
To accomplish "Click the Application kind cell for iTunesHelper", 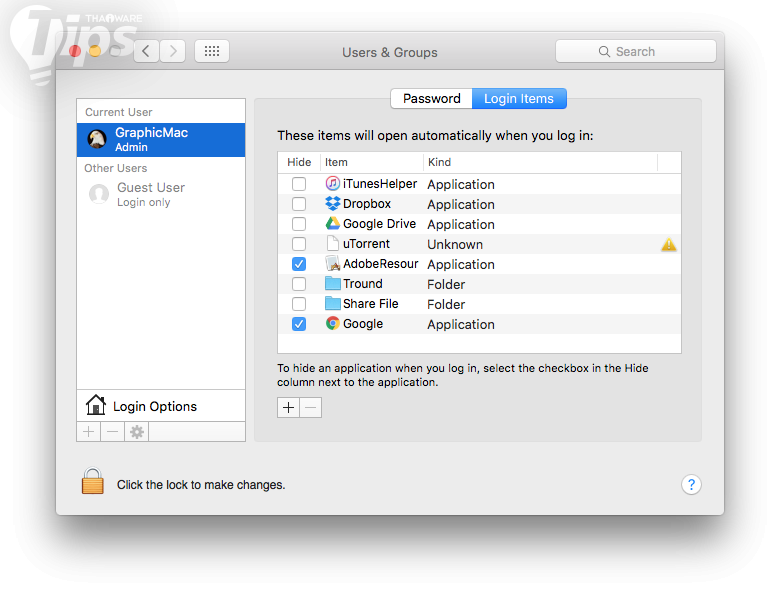I will point(461,185).
